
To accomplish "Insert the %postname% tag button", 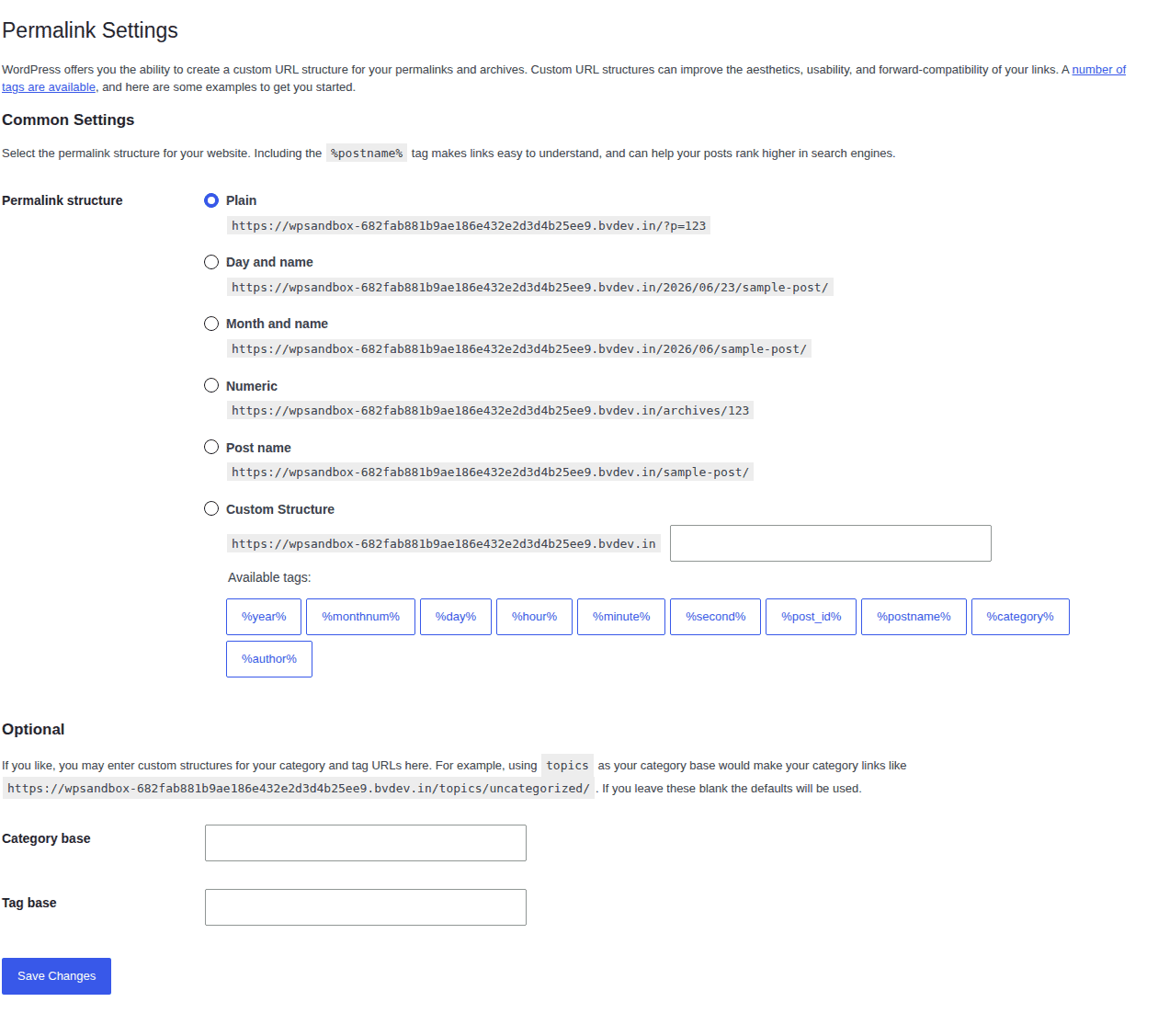I will point(914,617).
